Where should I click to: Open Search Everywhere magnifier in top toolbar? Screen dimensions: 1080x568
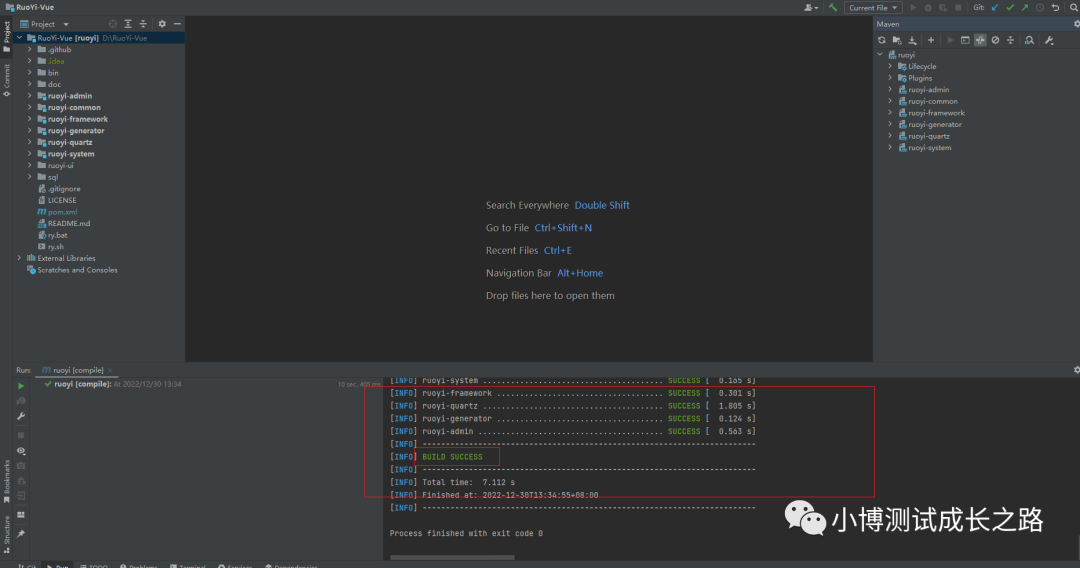[x=1074, y=8]
